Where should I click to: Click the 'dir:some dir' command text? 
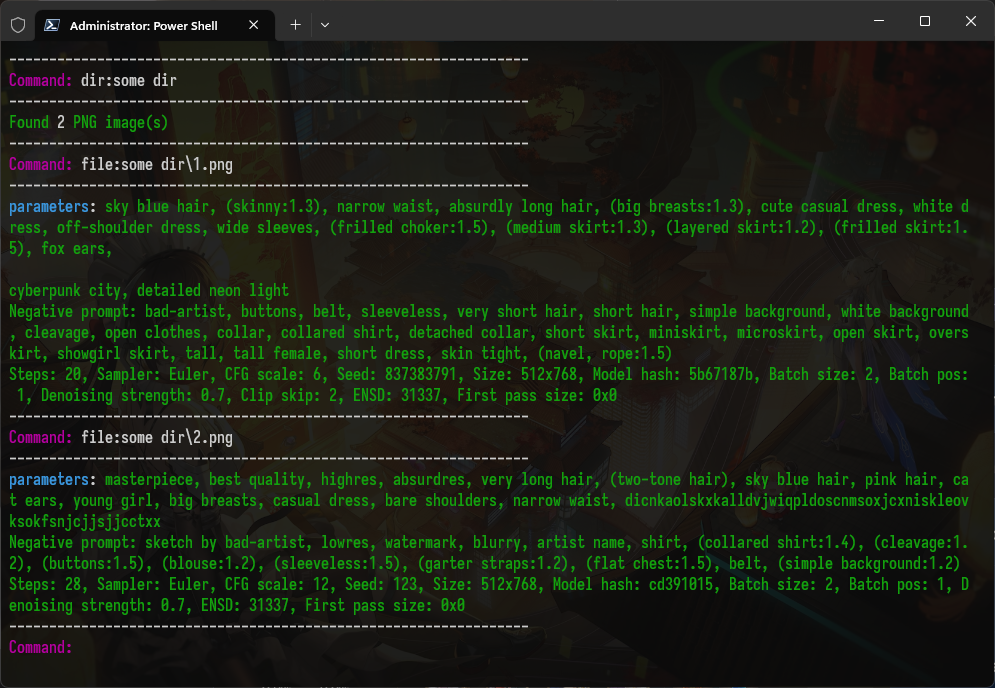click(x=129, y=81)
